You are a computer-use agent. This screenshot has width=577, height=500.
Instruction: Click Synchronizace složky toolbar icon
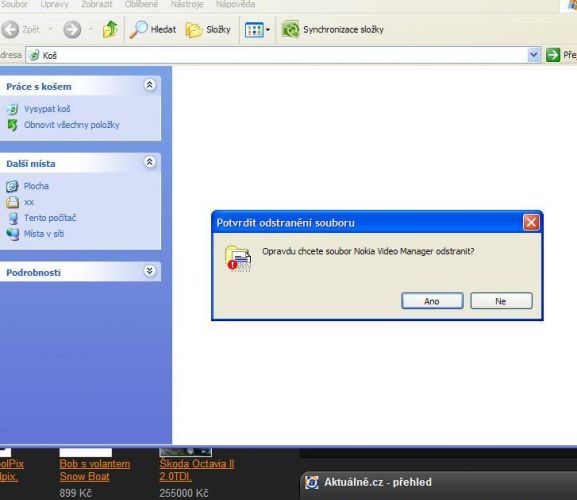[x=290, y=29]
